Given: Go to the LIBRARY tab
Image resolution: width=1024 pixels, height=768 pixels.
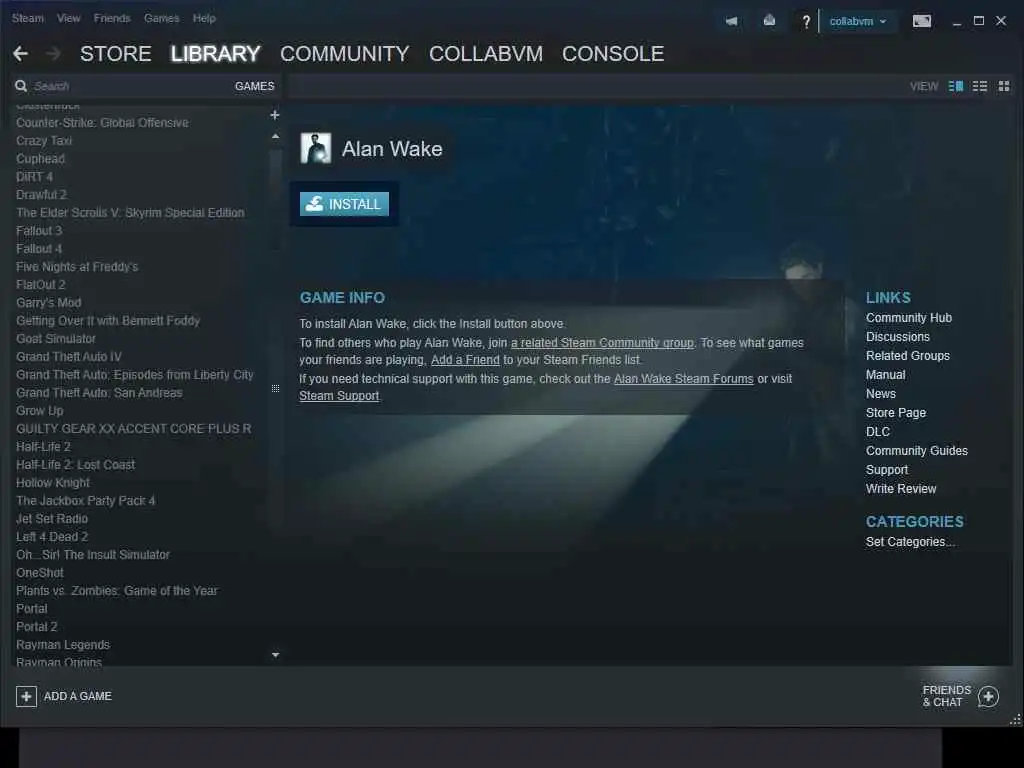Looking at the screenshot, I should coord(216,54).
